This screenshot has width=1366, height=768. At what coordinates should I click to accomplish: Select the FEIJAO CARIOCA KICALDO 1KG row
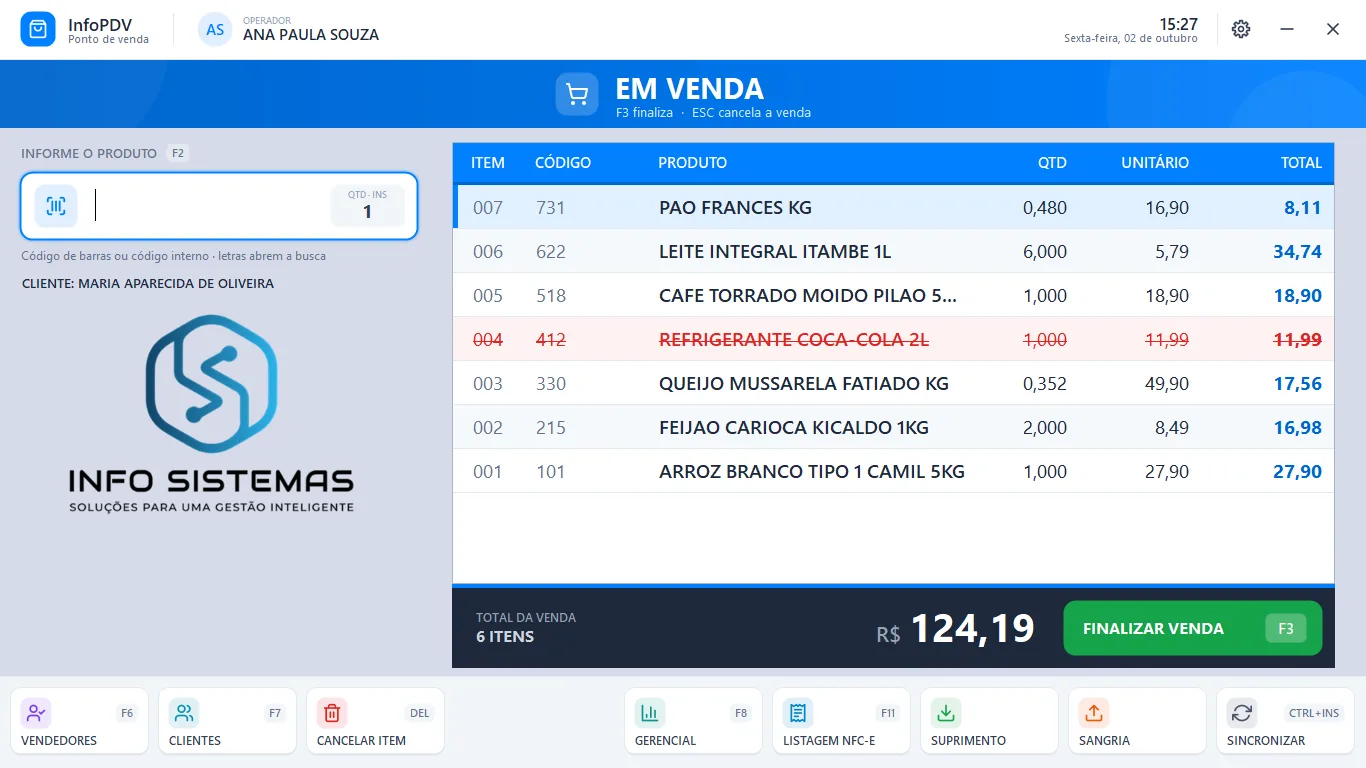(894, 427)
